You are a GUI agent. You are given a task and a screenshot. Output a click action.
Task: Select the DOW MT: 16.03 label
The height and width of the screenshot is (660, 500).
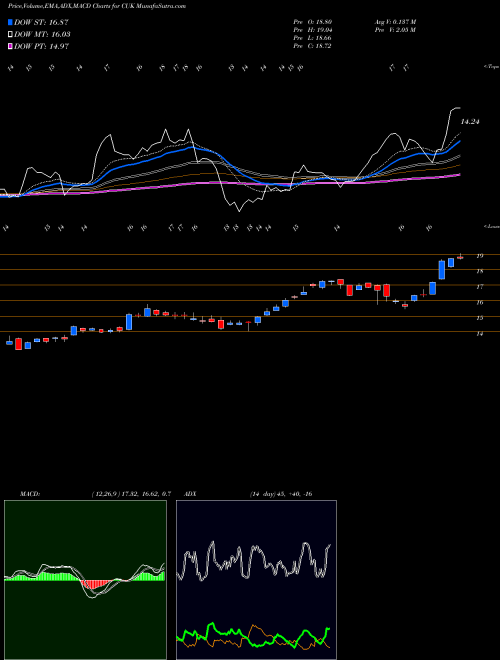click(x=42, y=35)
